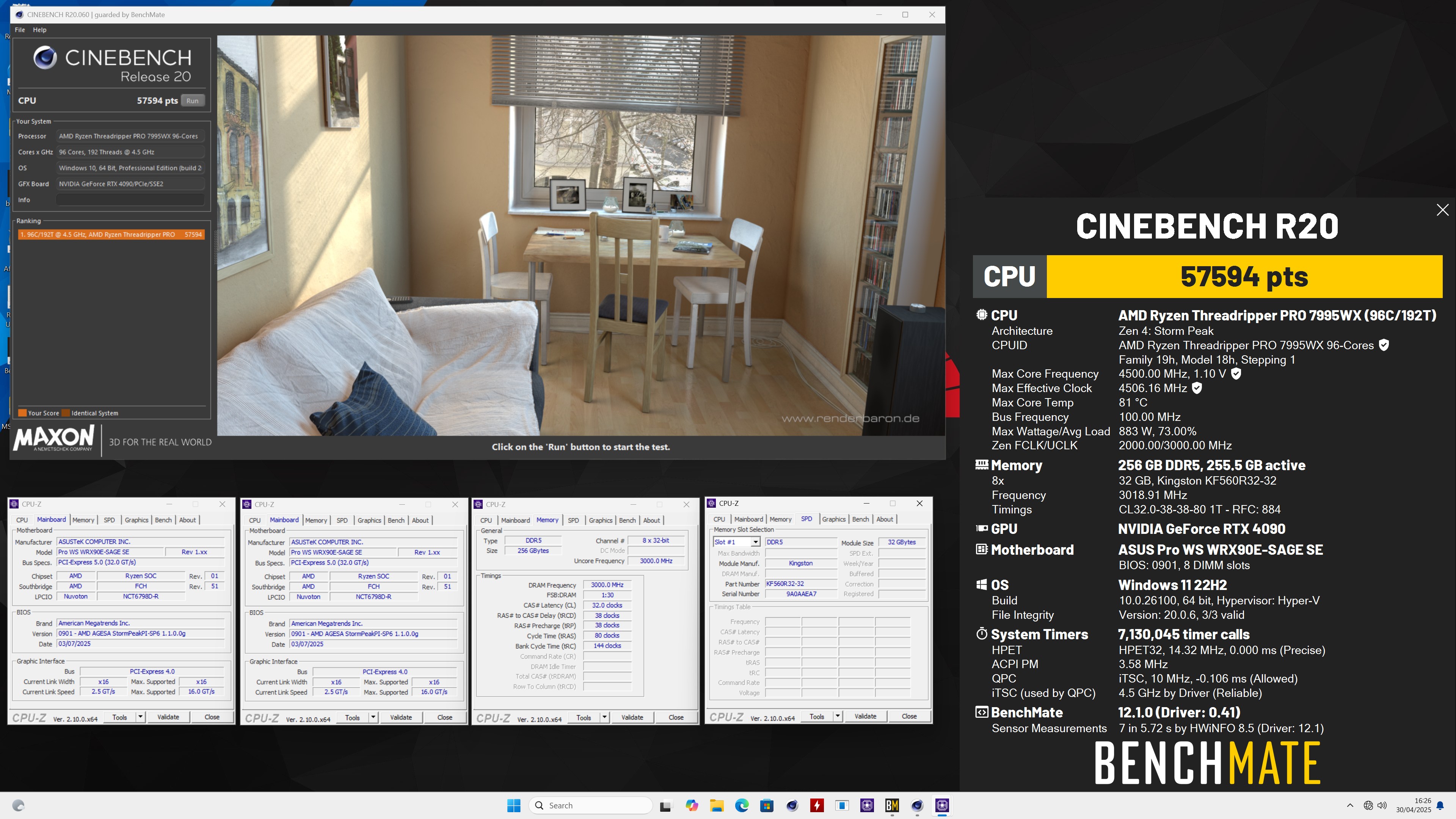Viewport: 1456px width, 819px height.
Task: Open Microsoft Store from the taskbar
Action: click(x=766, y=805)
